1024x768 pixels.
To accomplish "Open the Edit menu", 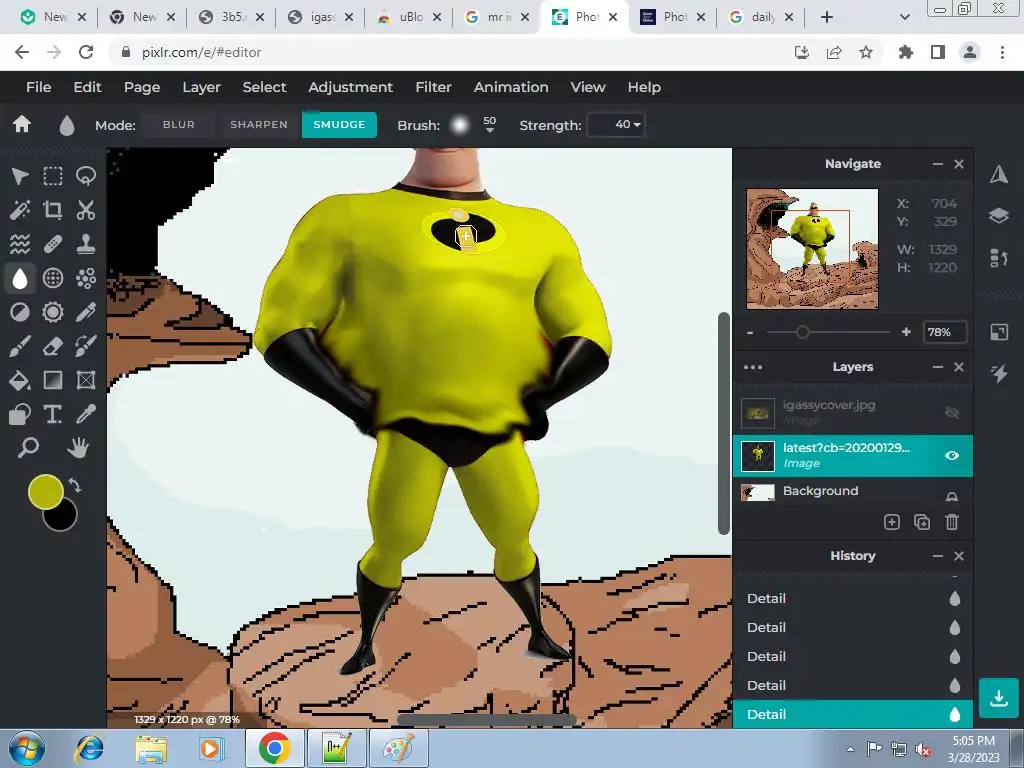I will tap(88, 87).
